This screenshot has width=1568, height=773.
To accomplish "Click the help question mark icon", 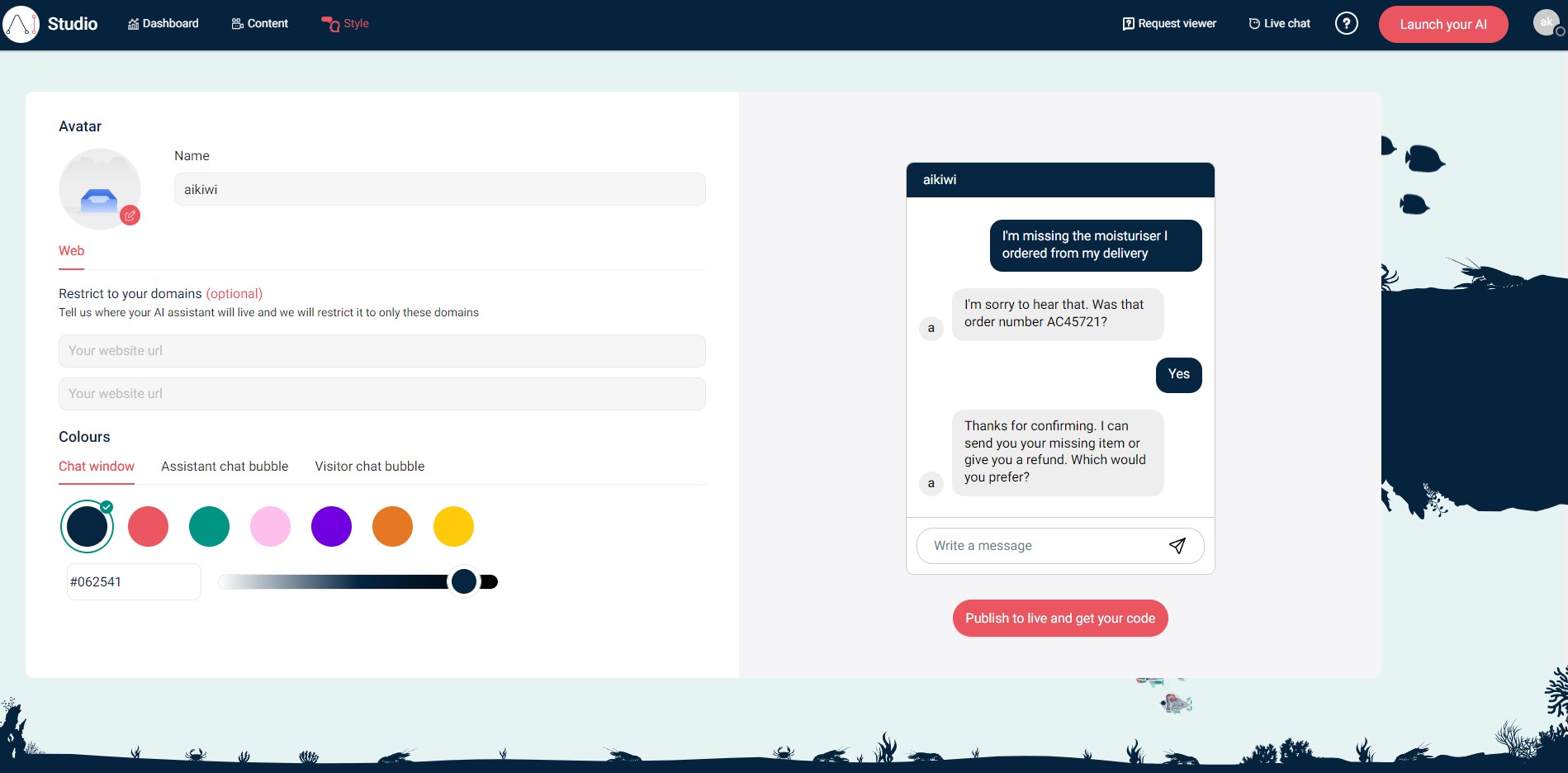I will [1347, 24].
